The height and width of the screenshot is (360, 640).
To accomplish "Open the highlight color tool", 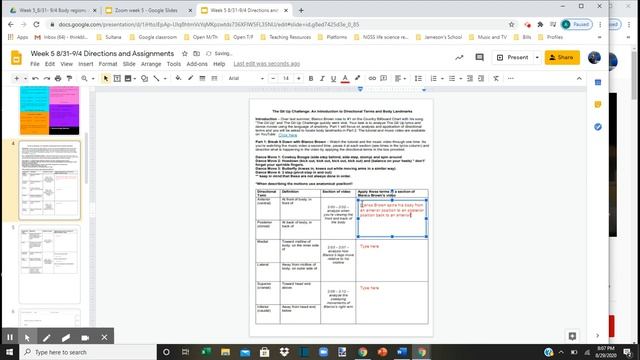I will pos(358,78).
